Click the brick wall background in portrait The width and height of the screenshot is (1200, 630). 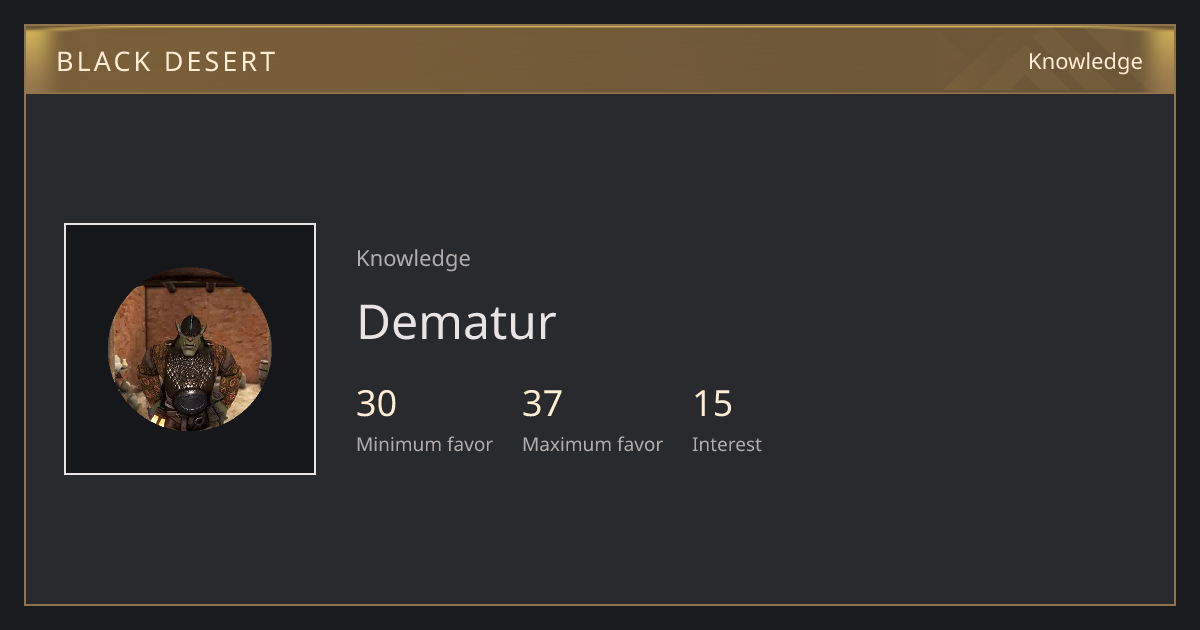click(x=235, y=310)
